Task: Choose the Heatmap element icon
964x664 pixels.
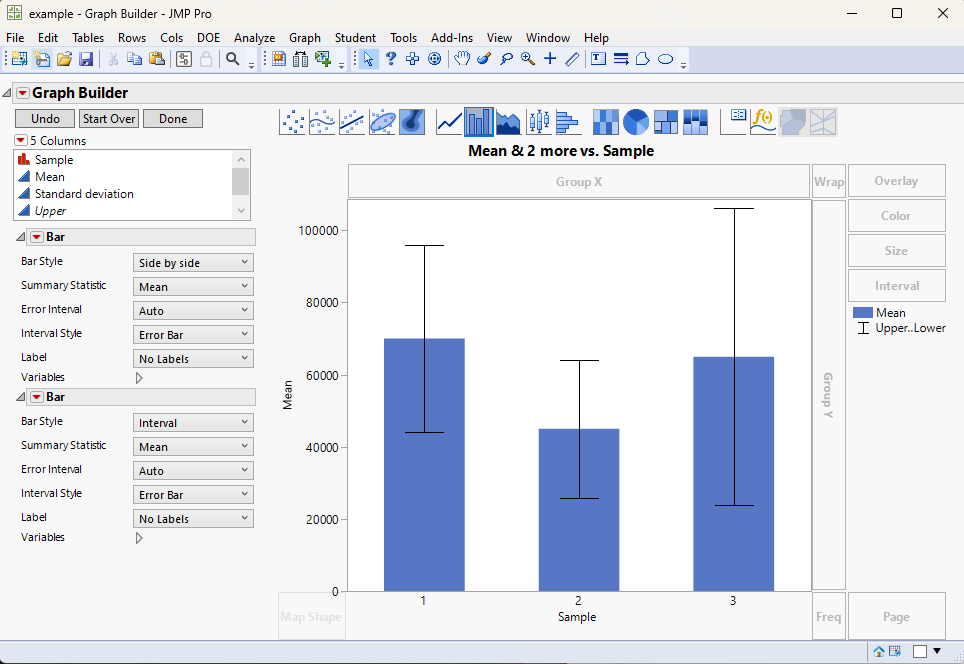Action: pyautogui.click(x=606, y=122)
